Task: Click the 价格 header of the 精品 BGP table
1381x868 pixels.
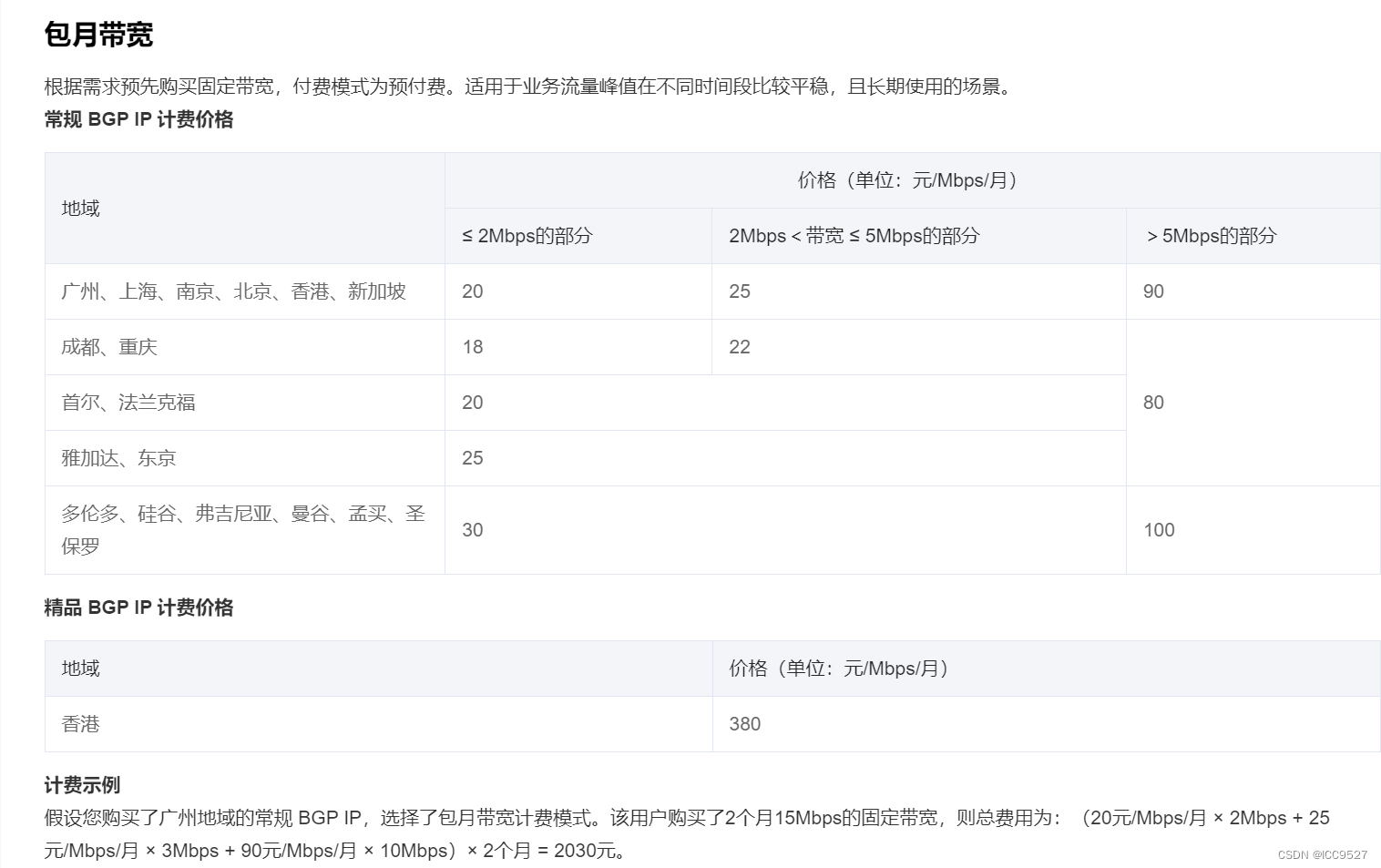Action: [x=1047, y=669]
